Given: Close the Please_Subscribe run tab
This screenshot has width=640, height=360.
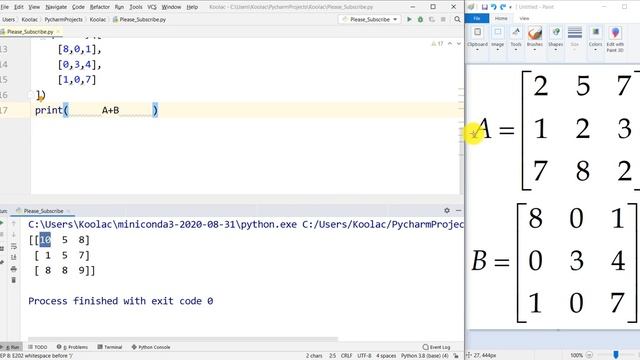Looking at the screenshot, I should coord(68,211).
